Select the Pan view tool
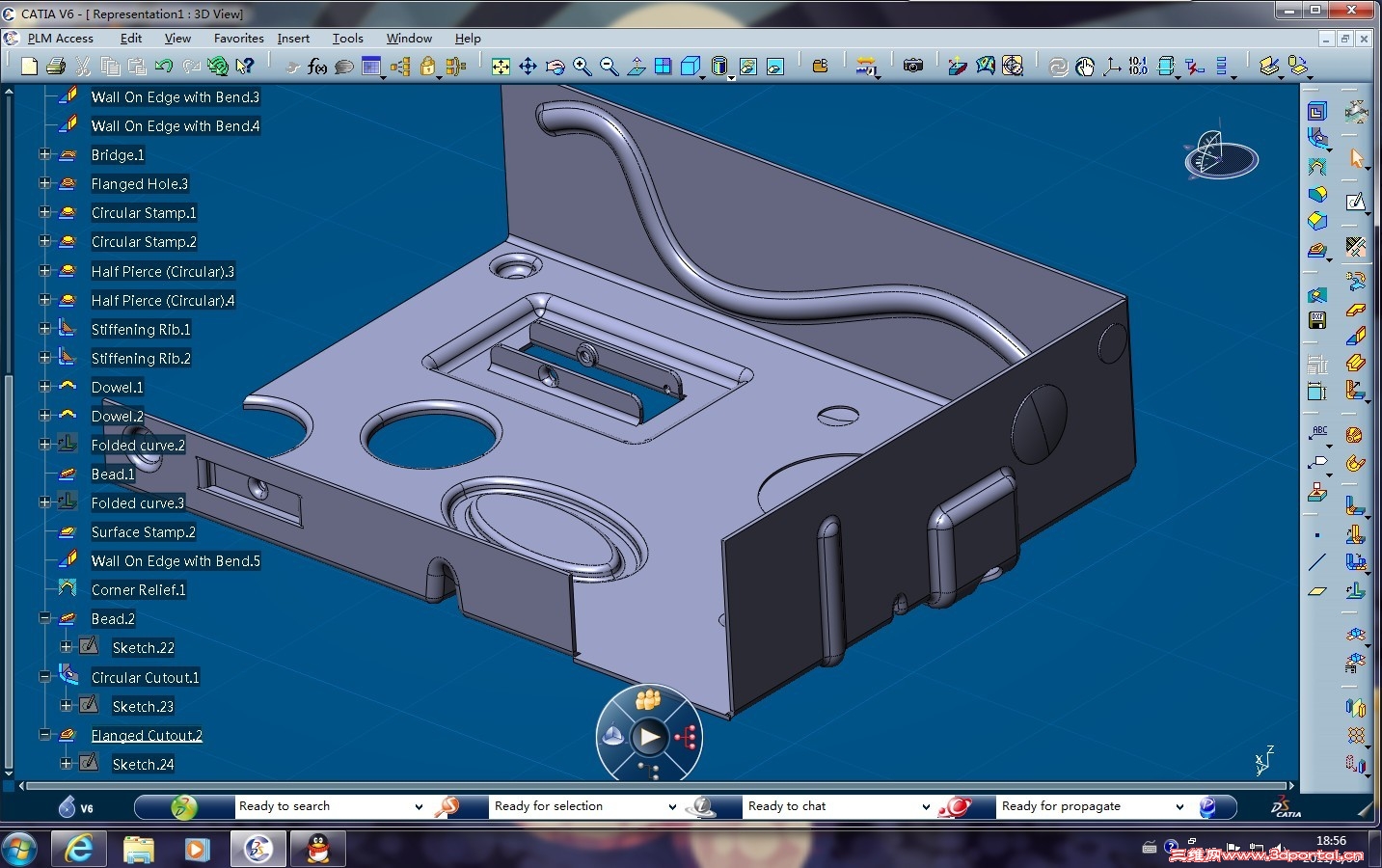Viewport: 1382px width, 868px height. (x=528, y=66)
